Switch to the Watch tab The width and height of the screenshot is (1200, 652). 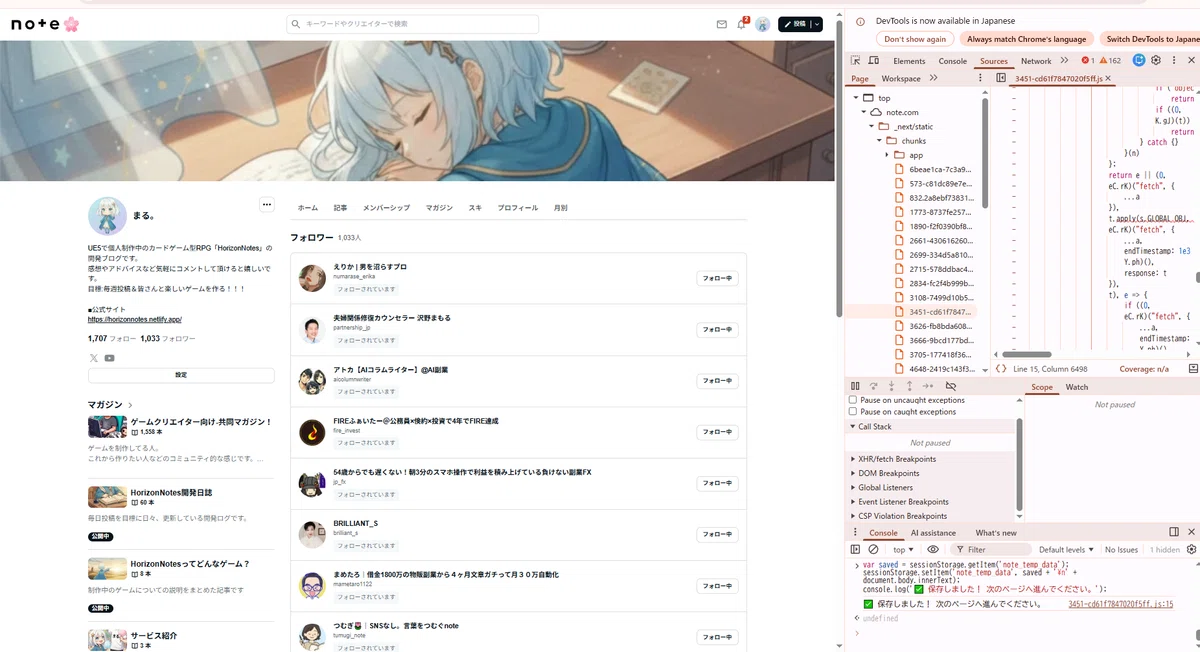1077,387
